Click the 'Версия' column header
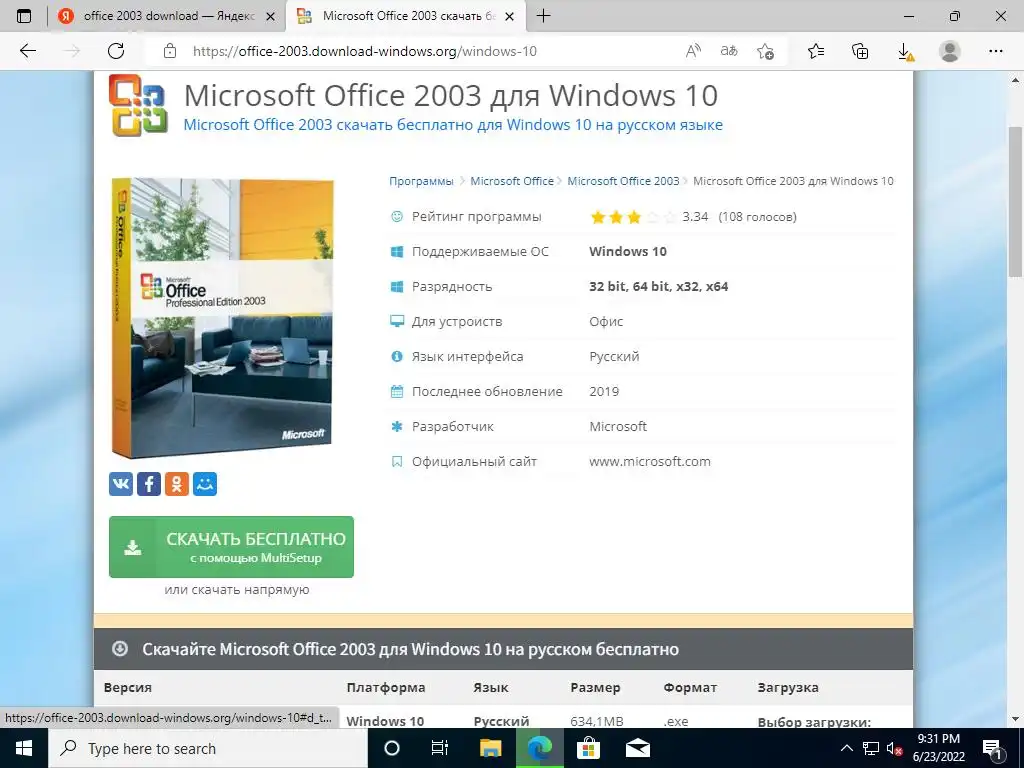Screen dimensions: 1024x768 127,687
